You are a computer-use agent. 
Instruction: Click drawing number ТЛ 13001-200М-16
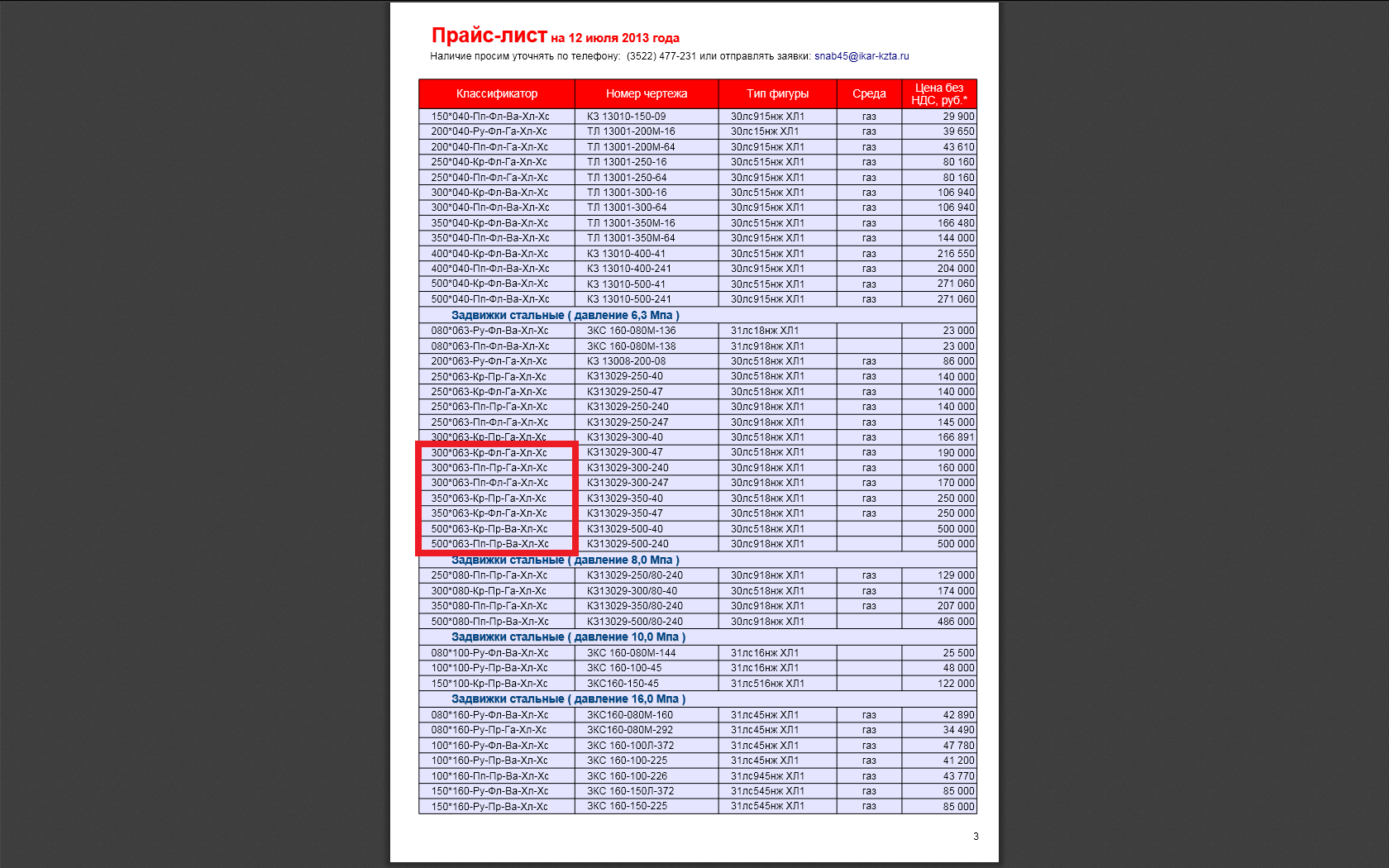click(631, 131)
